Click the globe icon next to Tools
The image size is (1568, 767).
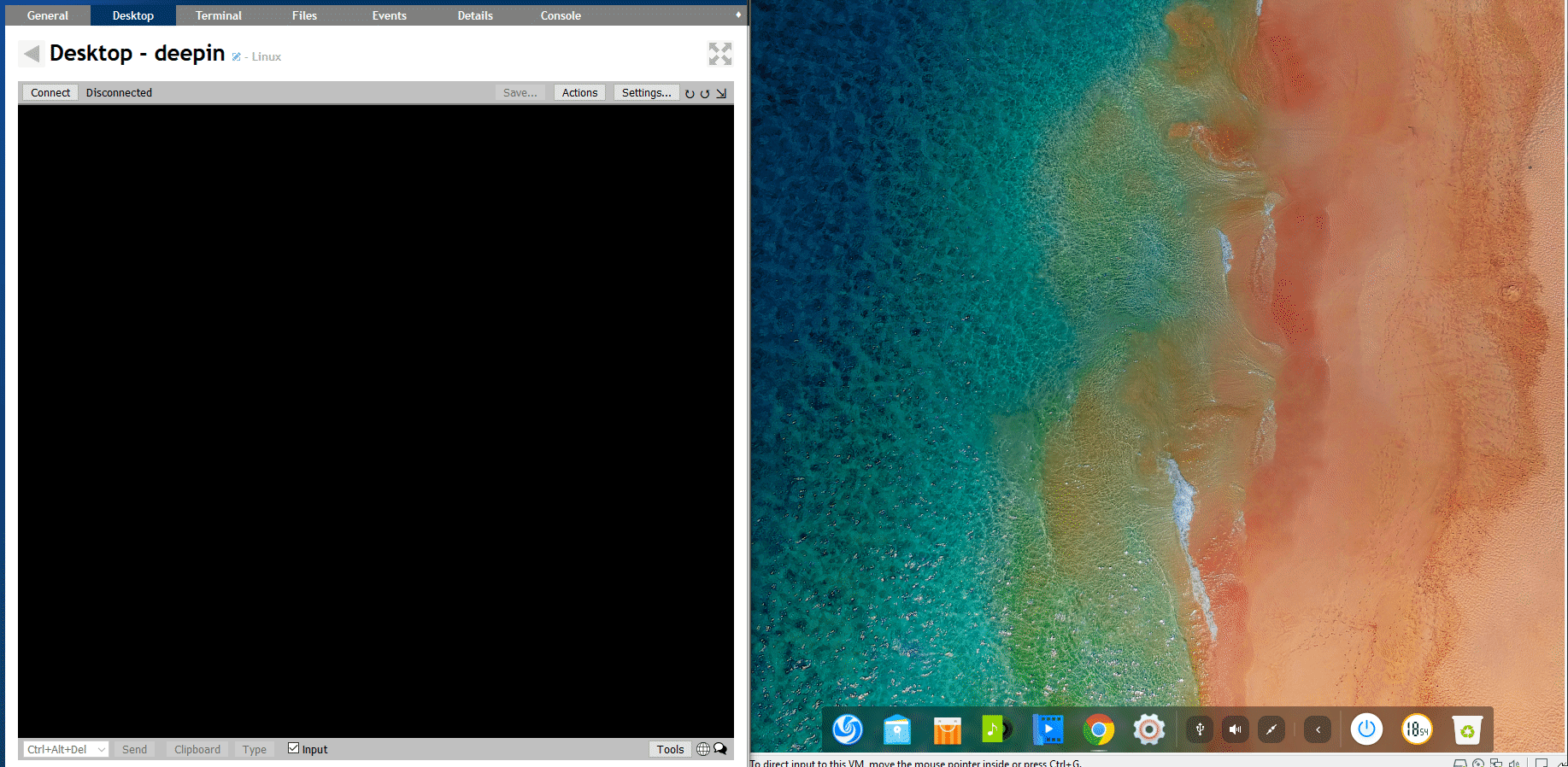click(x=703, y=749)
